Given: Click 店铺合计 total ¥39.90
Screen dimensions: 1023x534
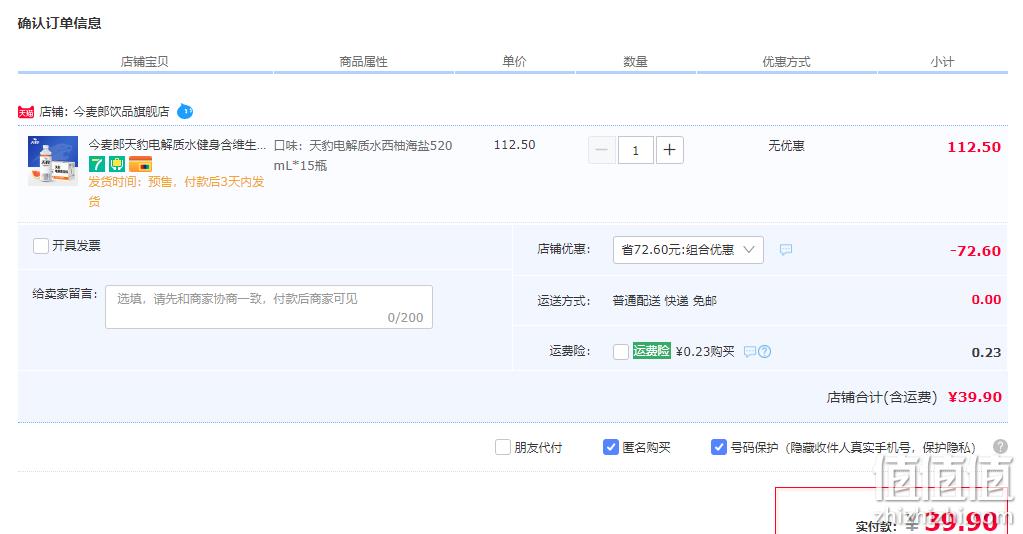Looking at the screenshot, I should 975,397.
